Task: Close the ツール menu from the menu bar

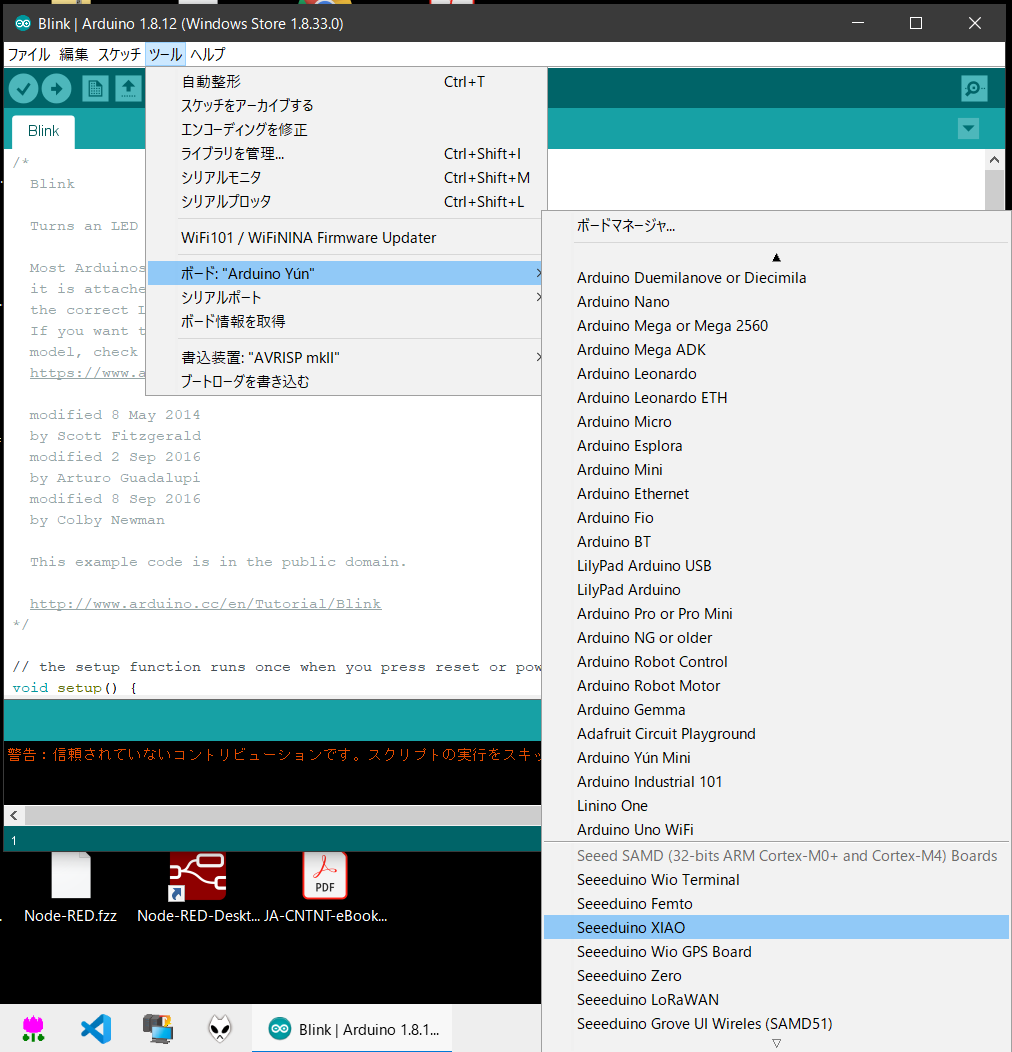Action: [x=165, y=54]
